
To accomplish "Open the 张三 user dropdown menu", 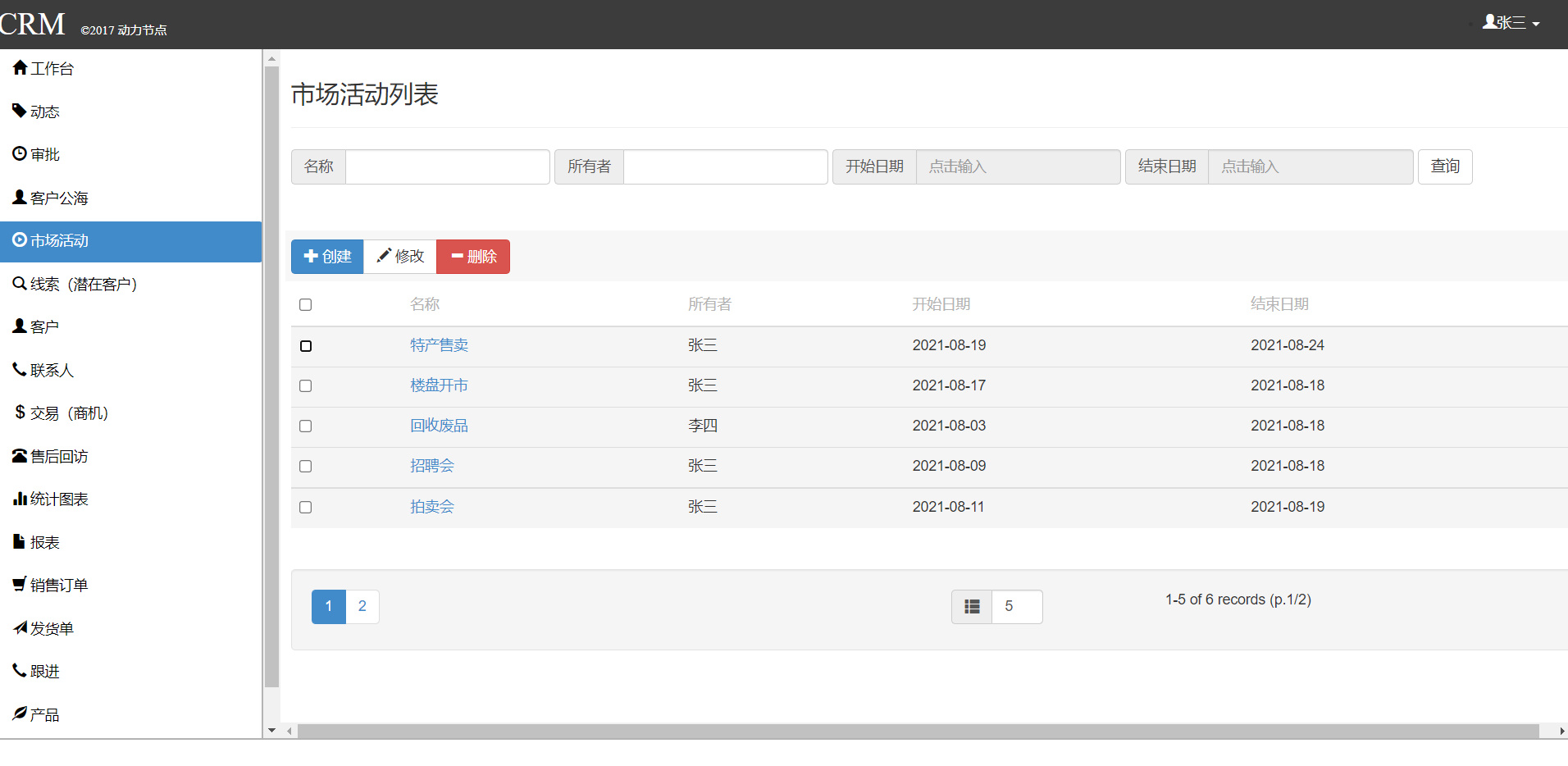I will point(1511,23).
